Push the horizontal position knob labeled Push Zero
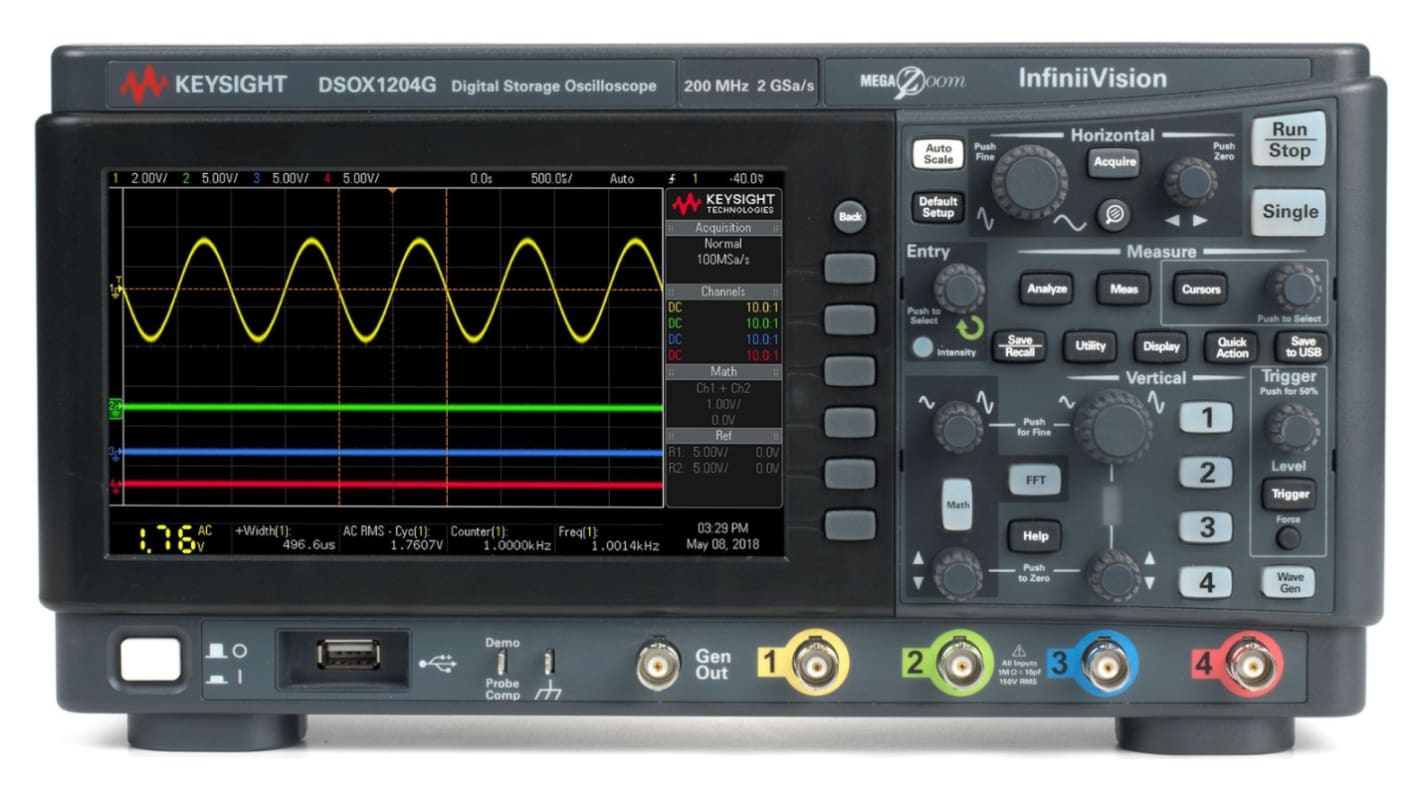The width and height of the screenshot is (1420, 798). pyautogui.click(x=1190, y=182)
